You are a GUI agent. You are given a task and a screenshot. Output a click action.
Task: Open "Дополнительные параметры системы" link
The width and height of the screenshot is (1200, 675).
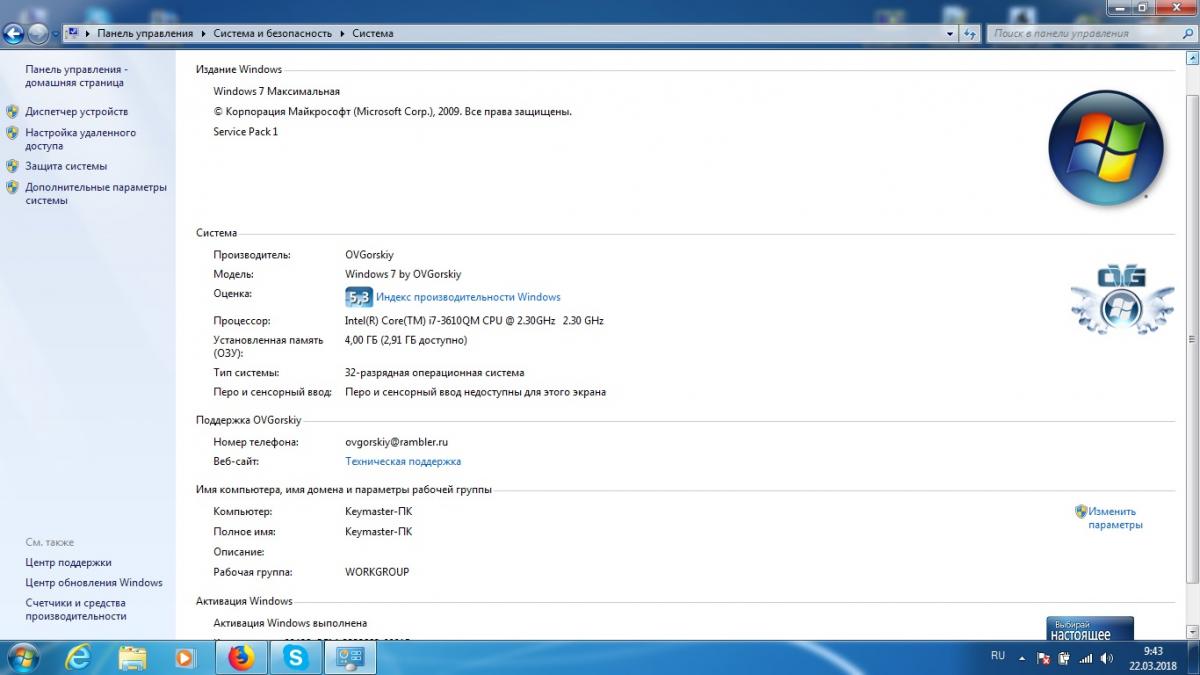click(96, 193)
